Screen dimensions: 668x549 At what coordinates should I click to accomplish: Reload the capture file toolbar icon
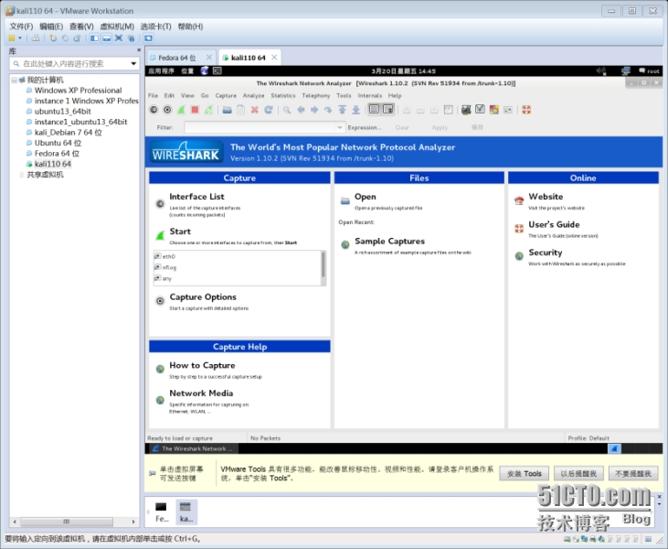[x=268, y=110]
